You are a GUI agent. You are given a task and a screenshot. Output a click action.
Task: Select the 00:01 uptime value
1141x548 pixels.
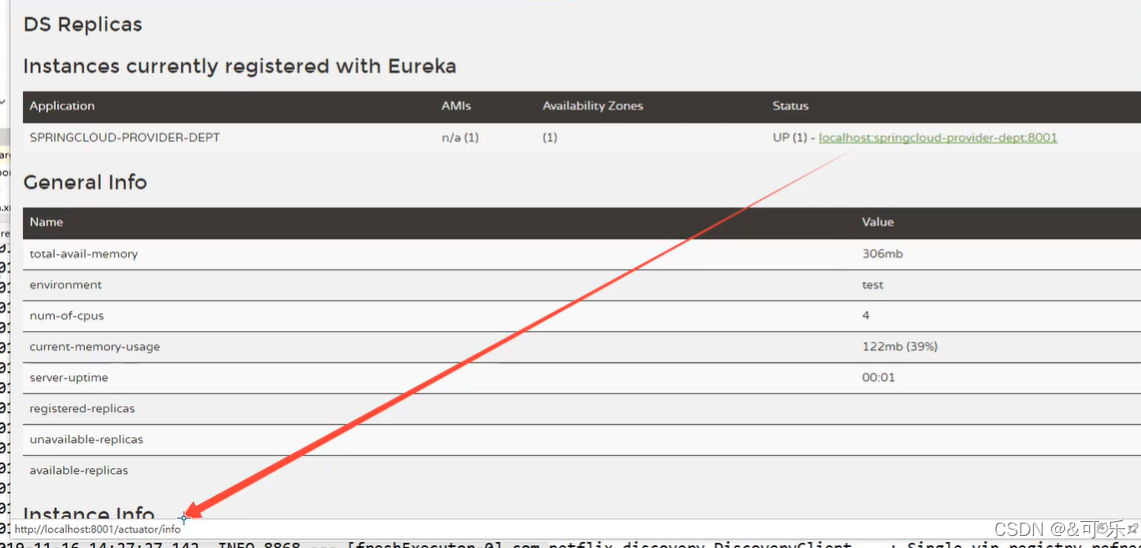pyautogui.click(x=878, y=378)
